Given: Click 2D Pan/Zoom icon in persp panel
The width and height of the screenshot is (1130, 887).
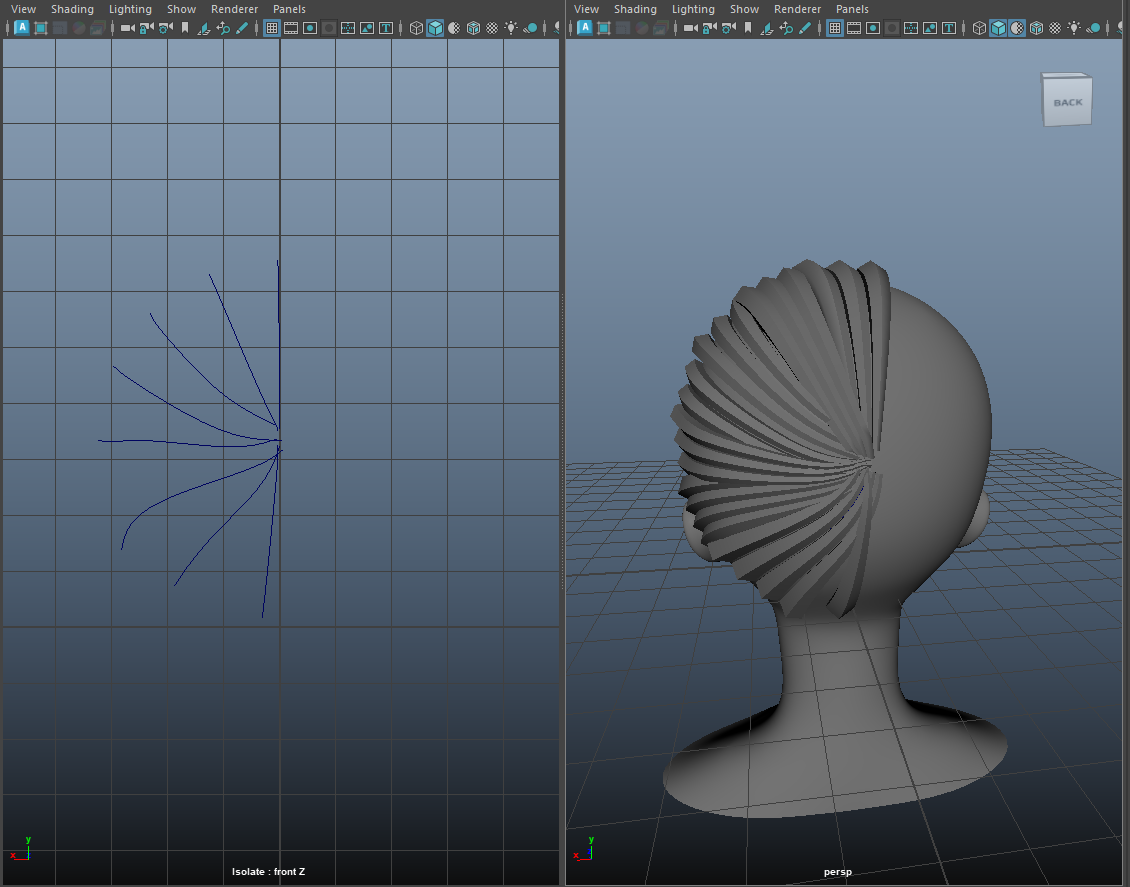Looking at the screenshot, I should [786, 28].
